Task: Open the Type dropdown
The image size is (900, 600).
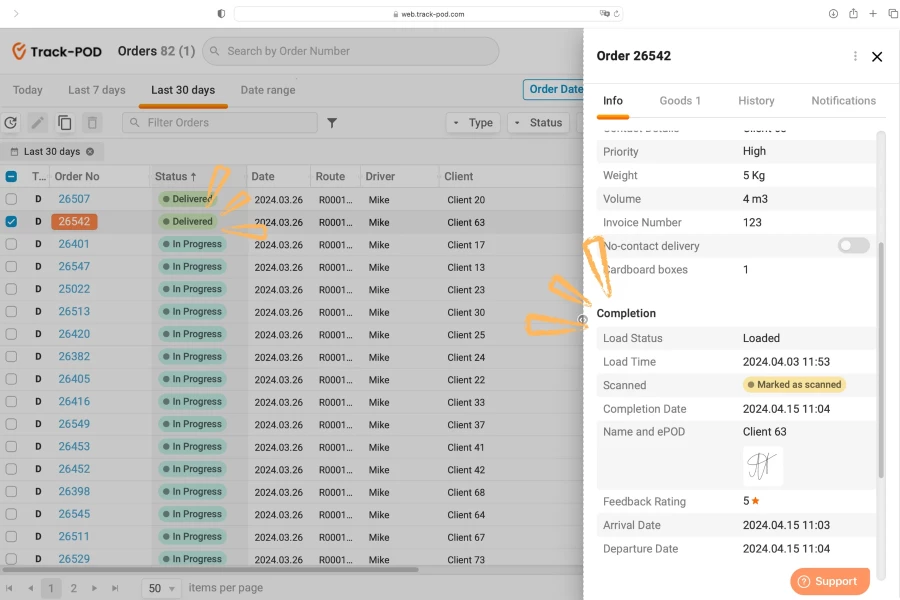Action: 473,122
